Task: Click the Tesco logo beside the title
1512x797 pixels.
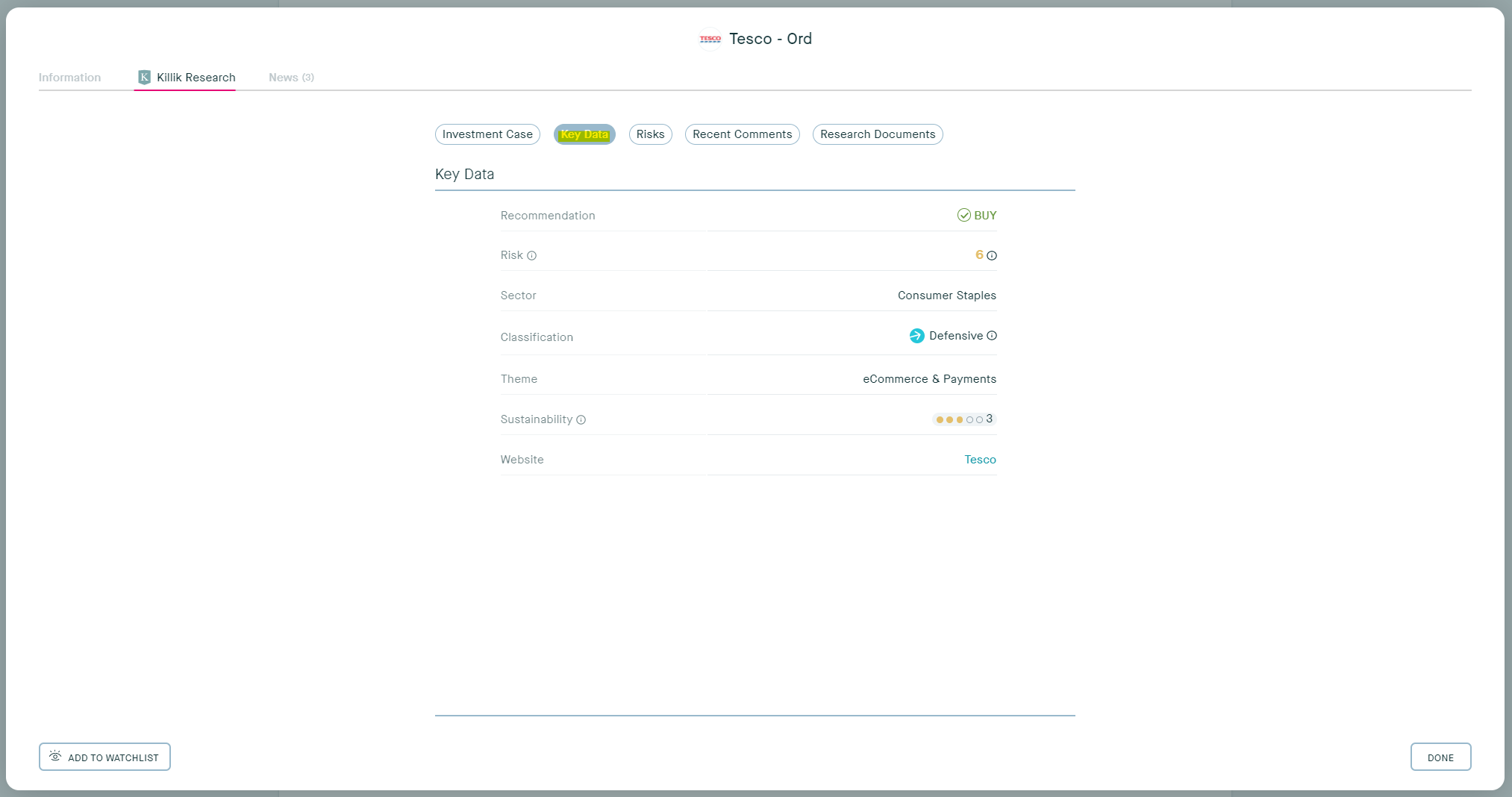Action: [x=709, y=38]
